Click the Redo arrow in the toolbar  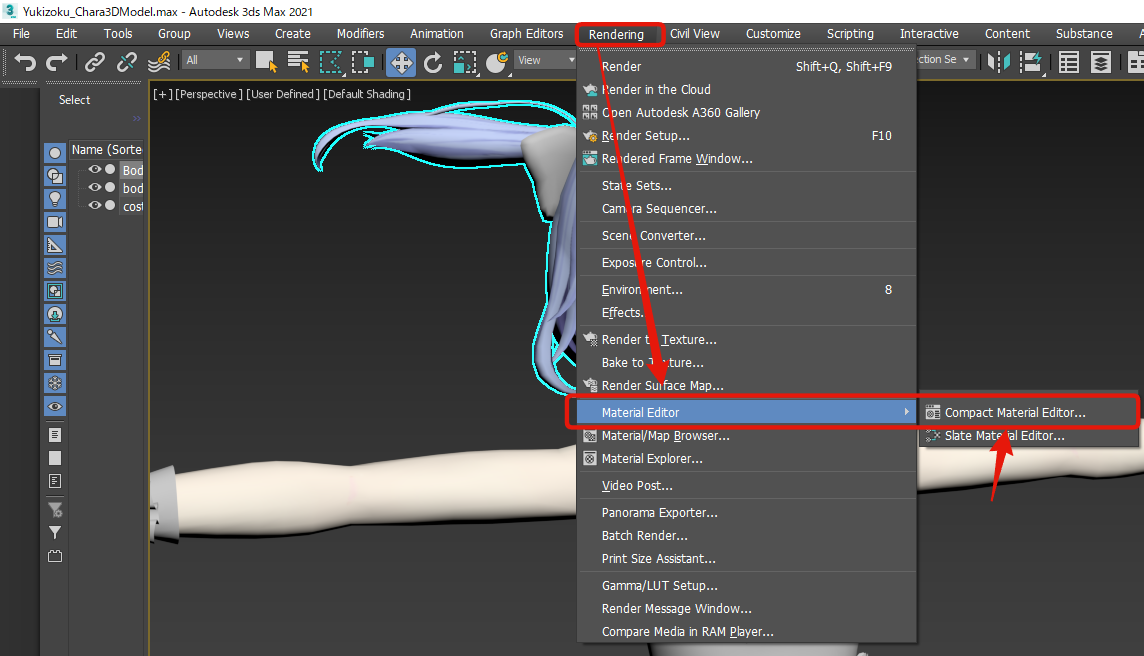pos(56,62)
